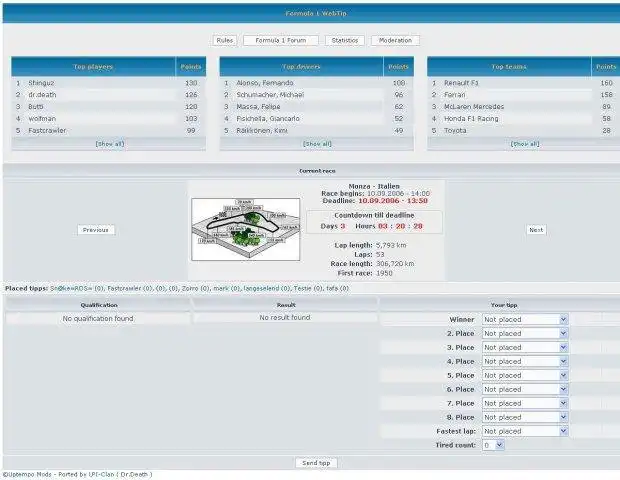Viewport: 620px width, 480px height.
Task: Click driver Alonso, Fernando
Action: point(265,83)
